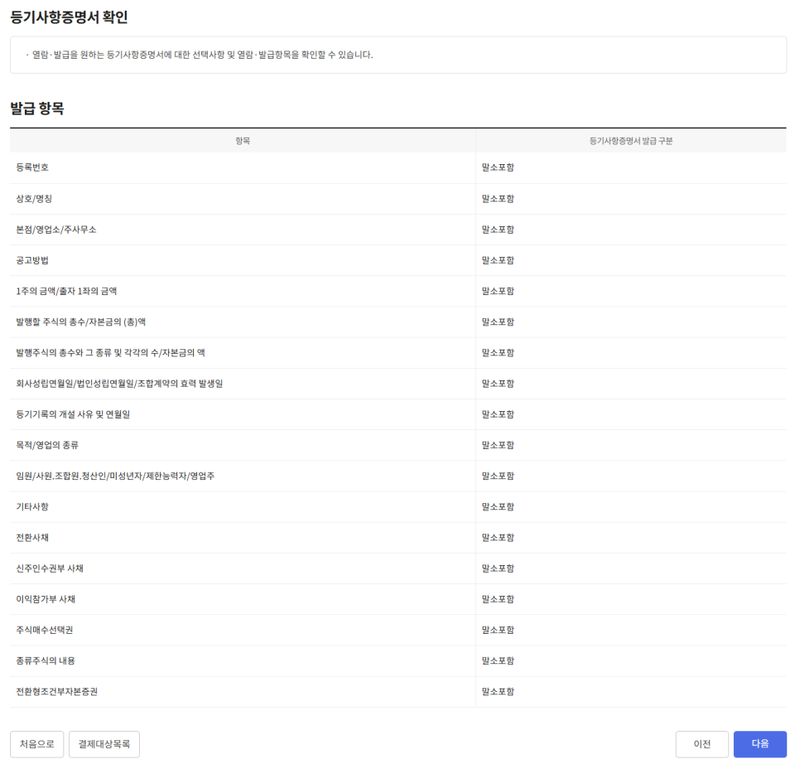Click the 전환형조건부자본증권 item
The width and height of the screenshot is (800, 769).
coord(57,692)
